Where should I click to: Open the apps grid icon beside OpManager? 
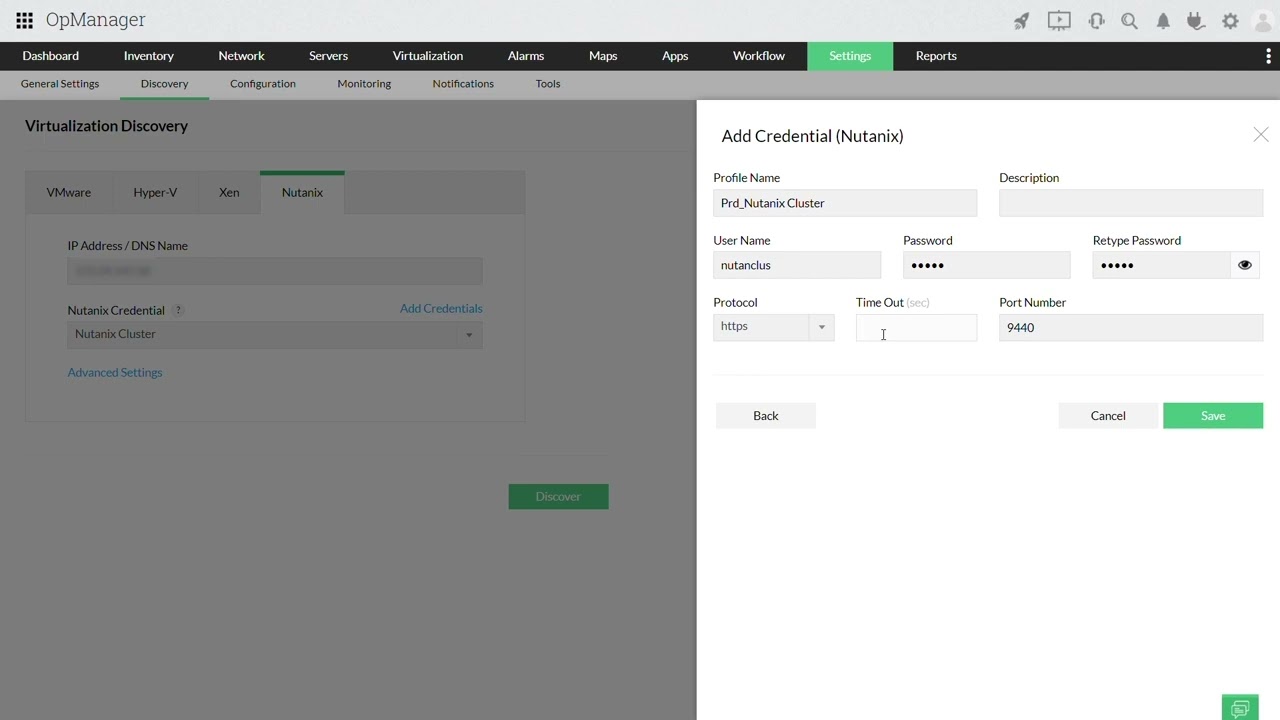25,20
